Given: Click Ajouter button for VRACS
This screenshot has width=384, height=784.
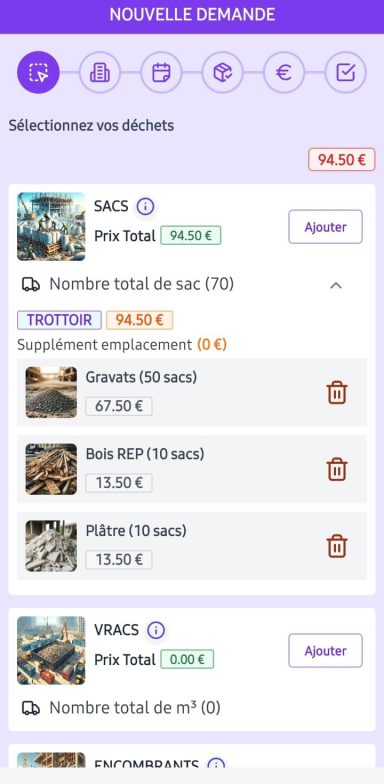Looking at the screenshot, I should (326, 650).
